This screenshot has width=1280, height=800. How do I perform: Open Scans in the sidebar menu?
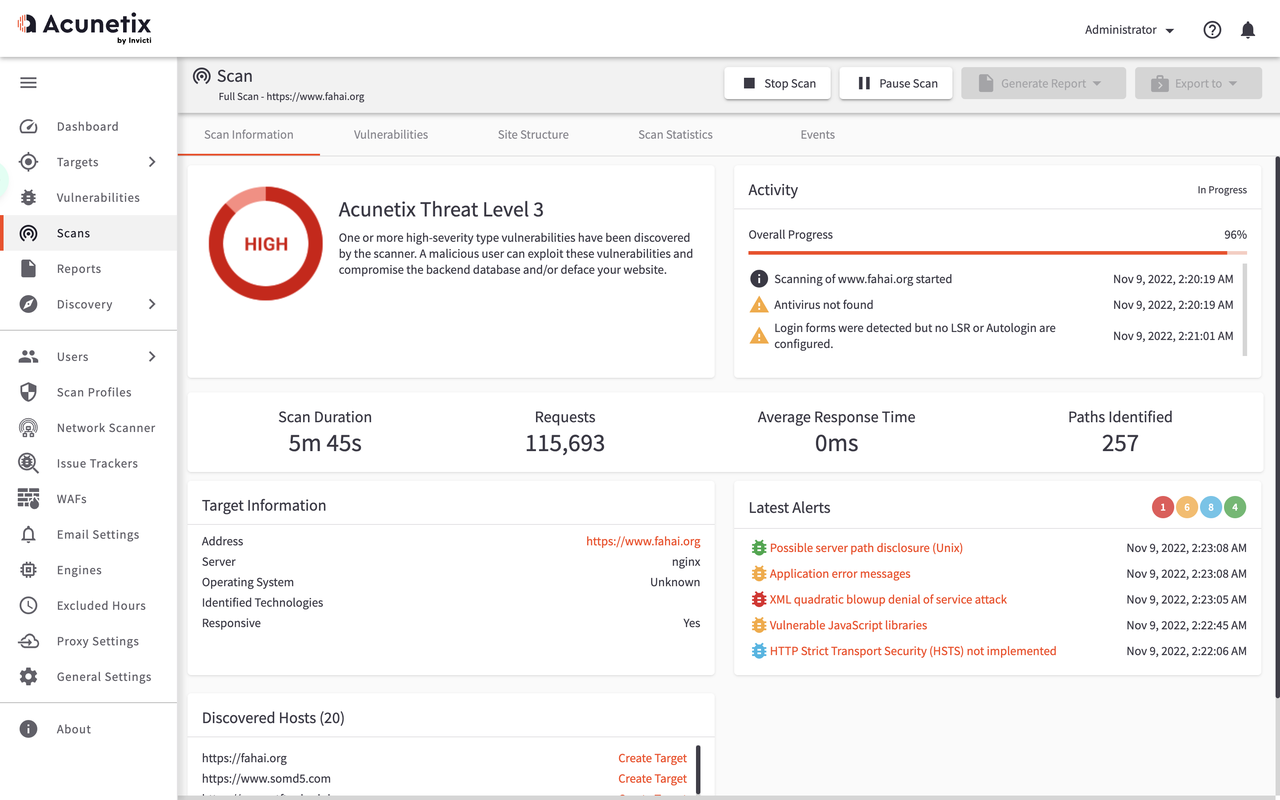(x=88, y=233)
